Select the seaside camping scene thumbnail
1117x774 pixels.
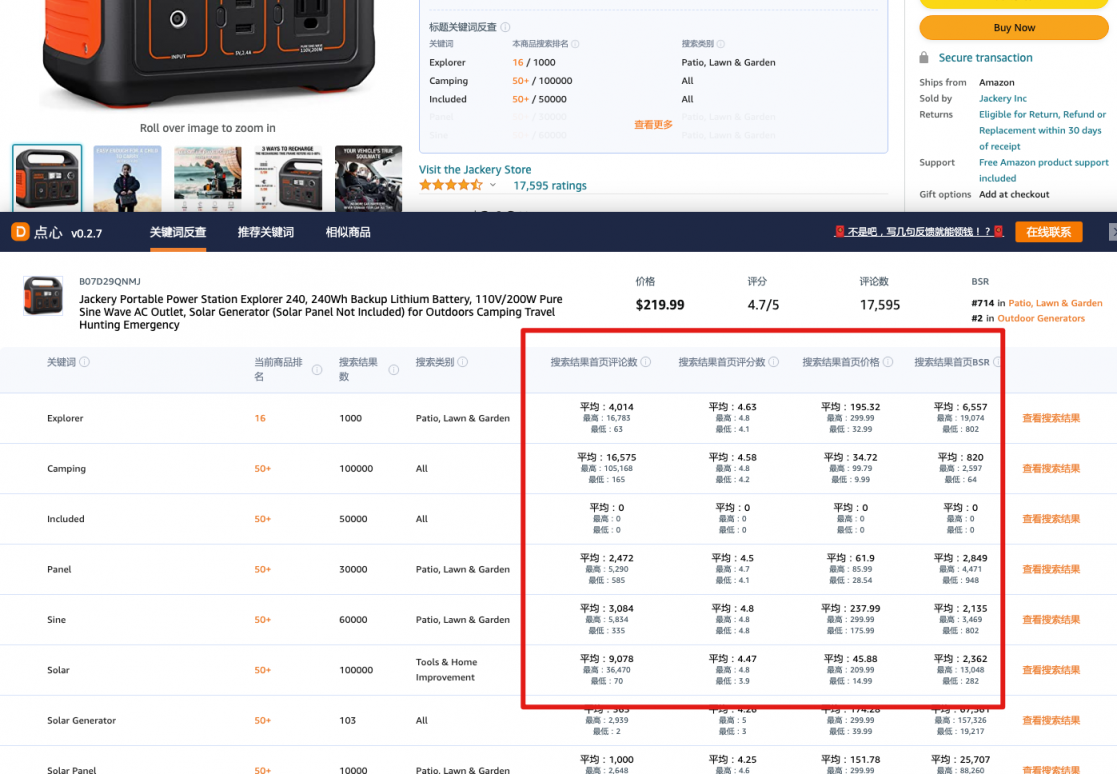(208, 178)
